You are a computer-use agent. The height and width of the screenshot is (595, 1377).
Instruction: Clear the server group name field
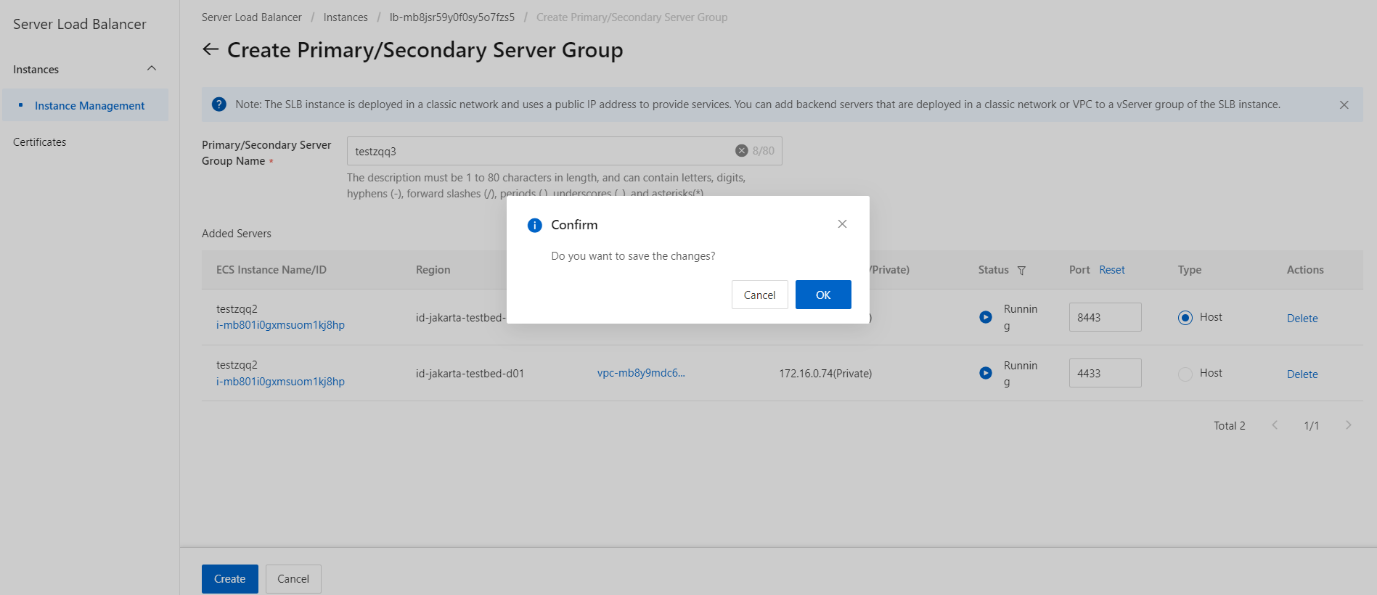[741, 151]
